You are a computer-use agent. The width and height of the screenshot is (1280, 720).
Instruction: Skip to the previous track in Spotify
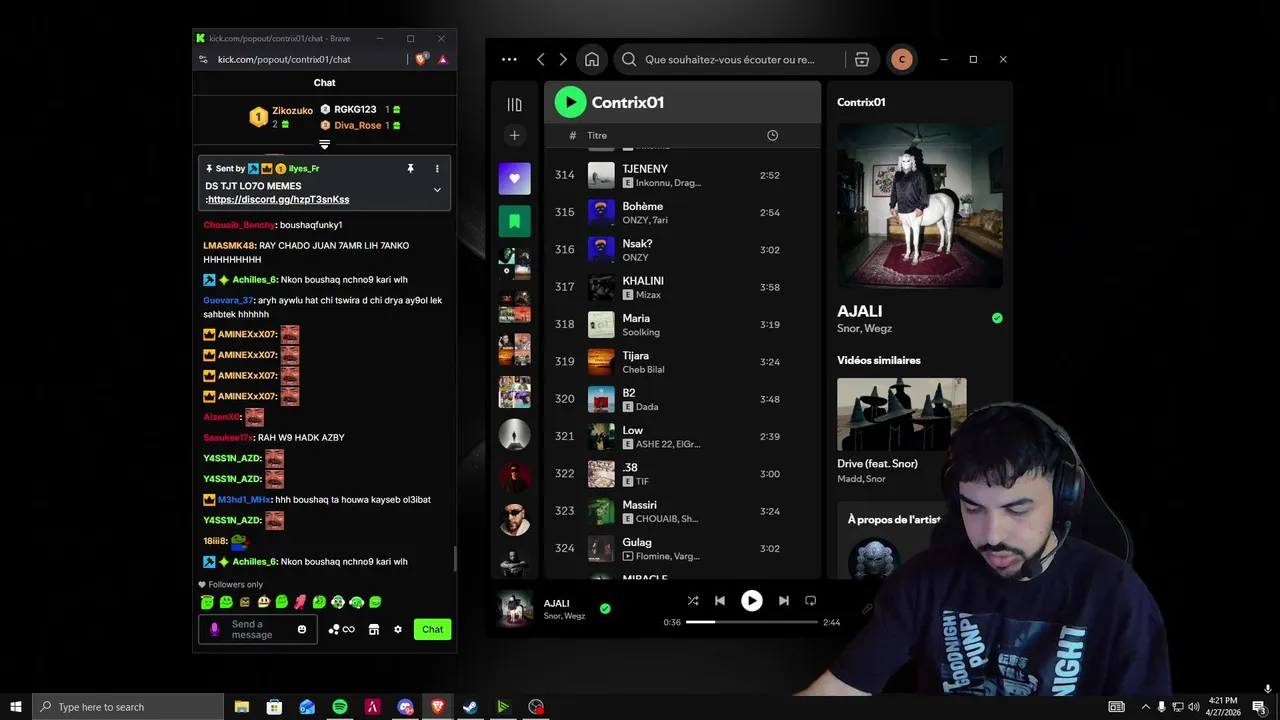pyautogui.click(x=720, y=601)
